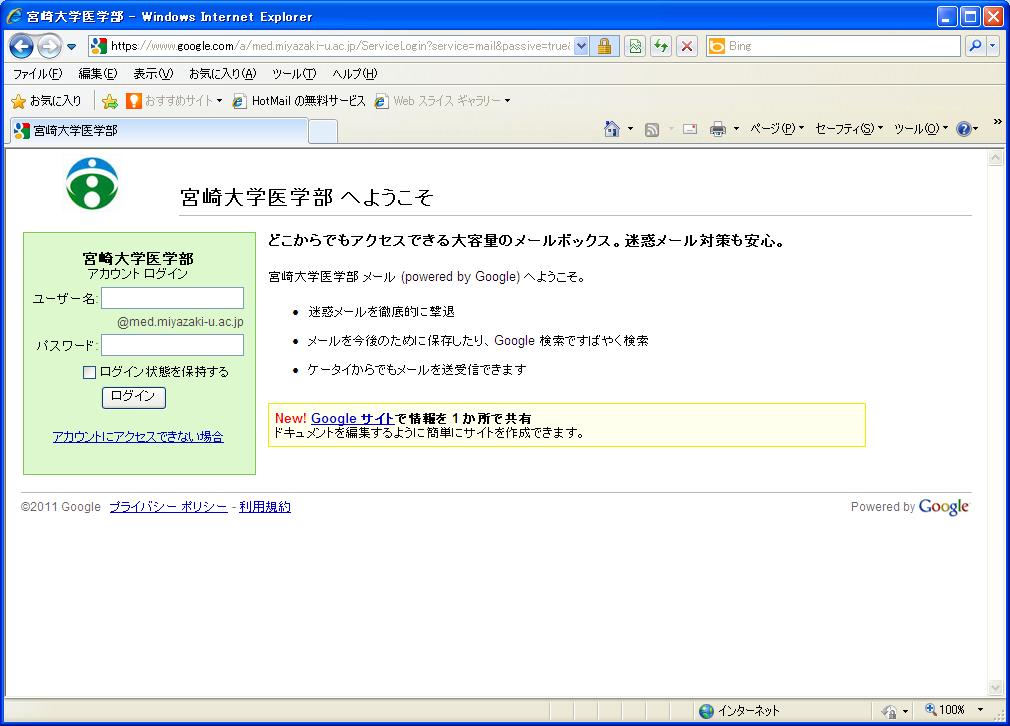Click the compatibility view icon
Screen dimensions: 1010x726
(635, 46)
